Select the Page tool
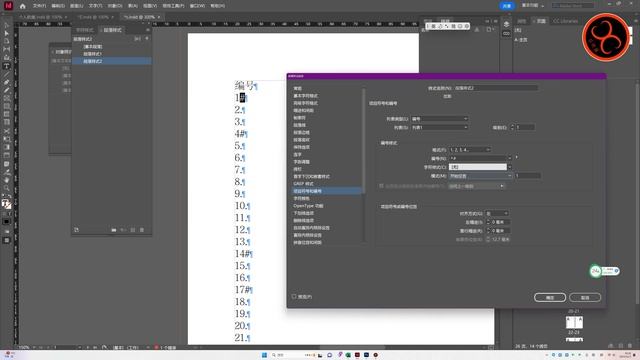This screenshot has height=360, width=640. 7,41
